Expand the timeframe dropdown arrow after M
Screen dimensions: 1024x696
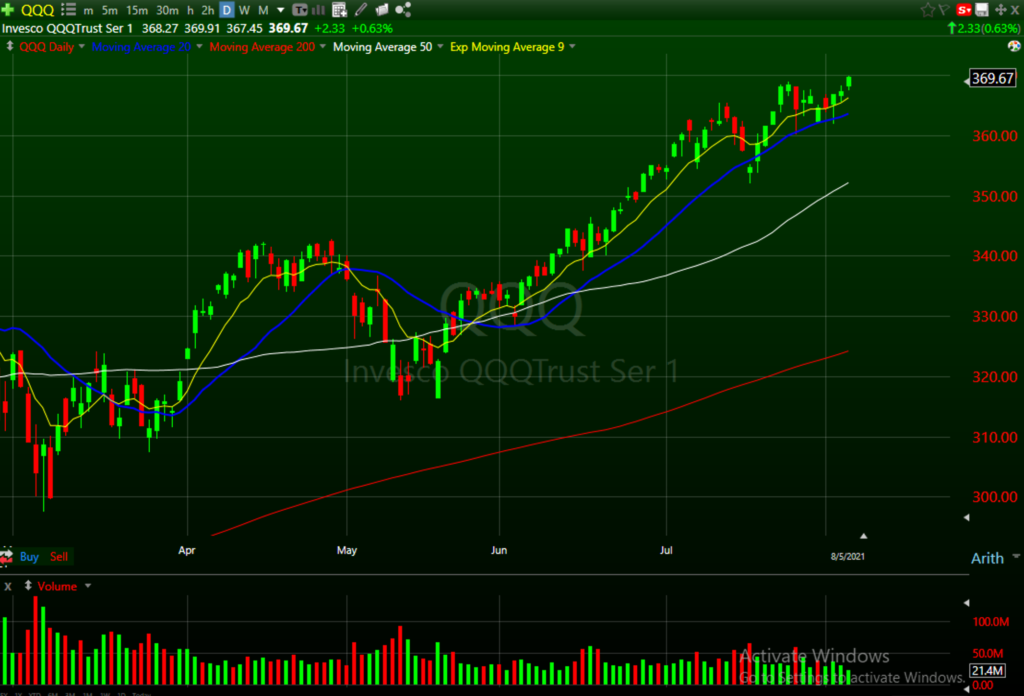tap(279, 10)
